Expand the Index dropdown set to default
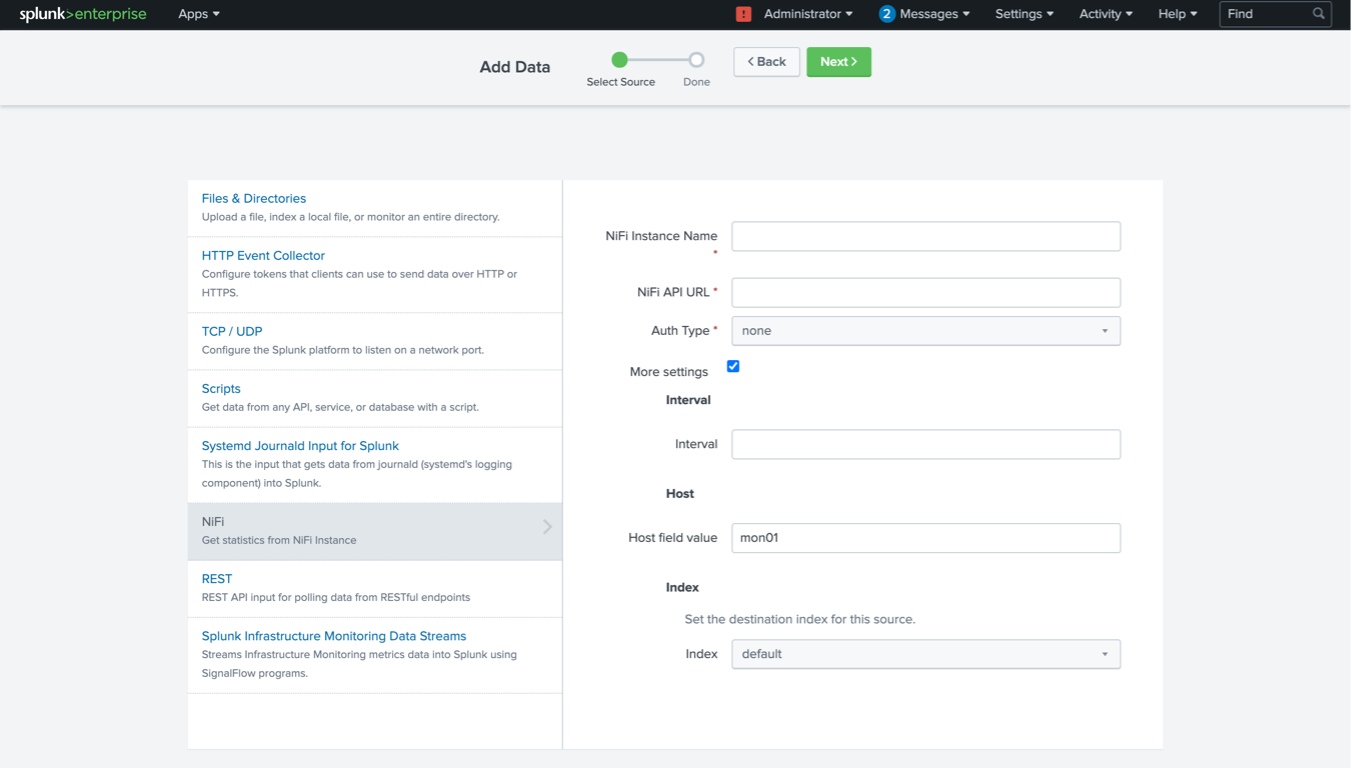Screen dimensions: 1353x770 [x=926, y=654]
